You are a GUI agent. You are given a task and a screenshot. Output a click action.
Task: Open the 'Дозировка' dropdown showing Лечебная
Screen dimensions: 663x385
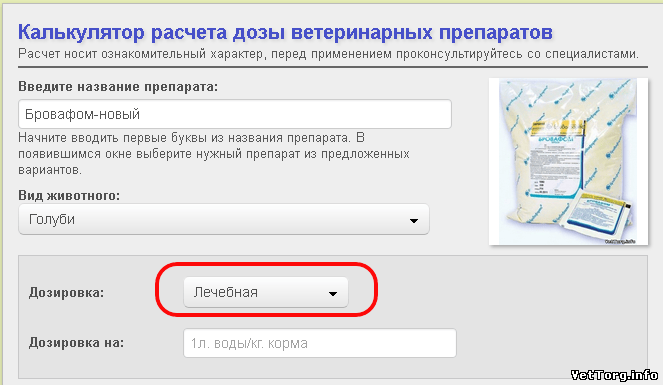tap(266, 292)
